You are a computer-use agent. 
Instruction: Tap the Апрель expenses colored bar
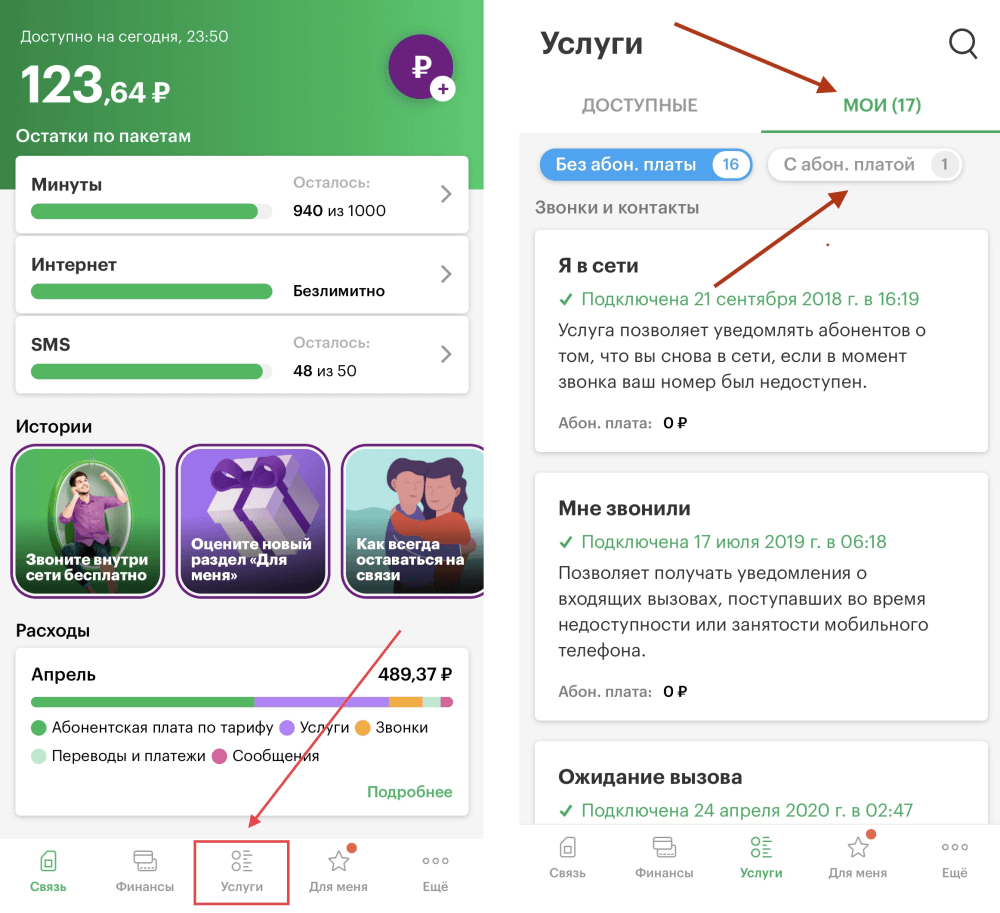point(242,702)
